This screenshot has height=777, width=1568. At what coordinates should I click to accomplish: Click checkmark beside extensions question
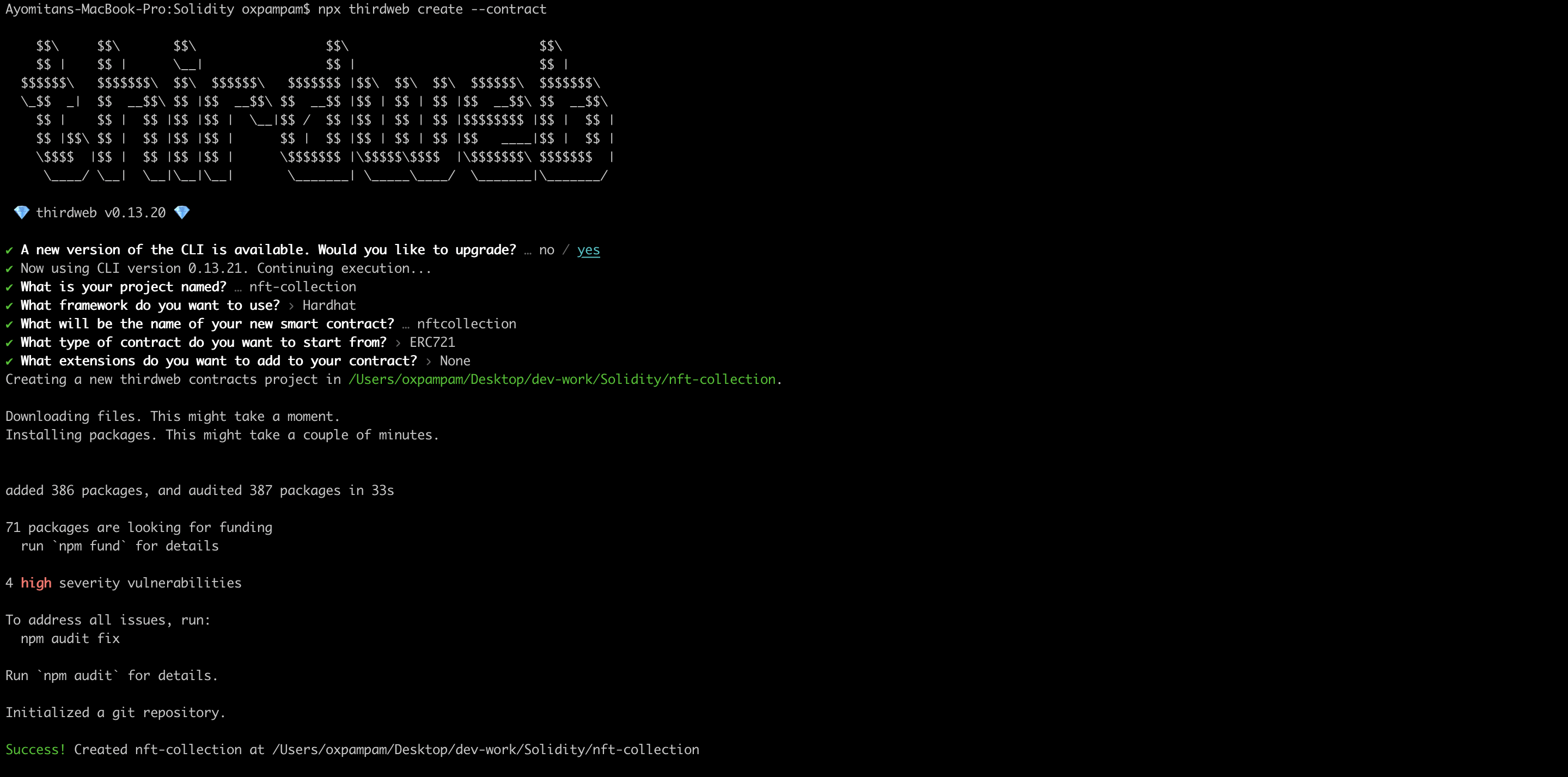click(x=9, y=362)
